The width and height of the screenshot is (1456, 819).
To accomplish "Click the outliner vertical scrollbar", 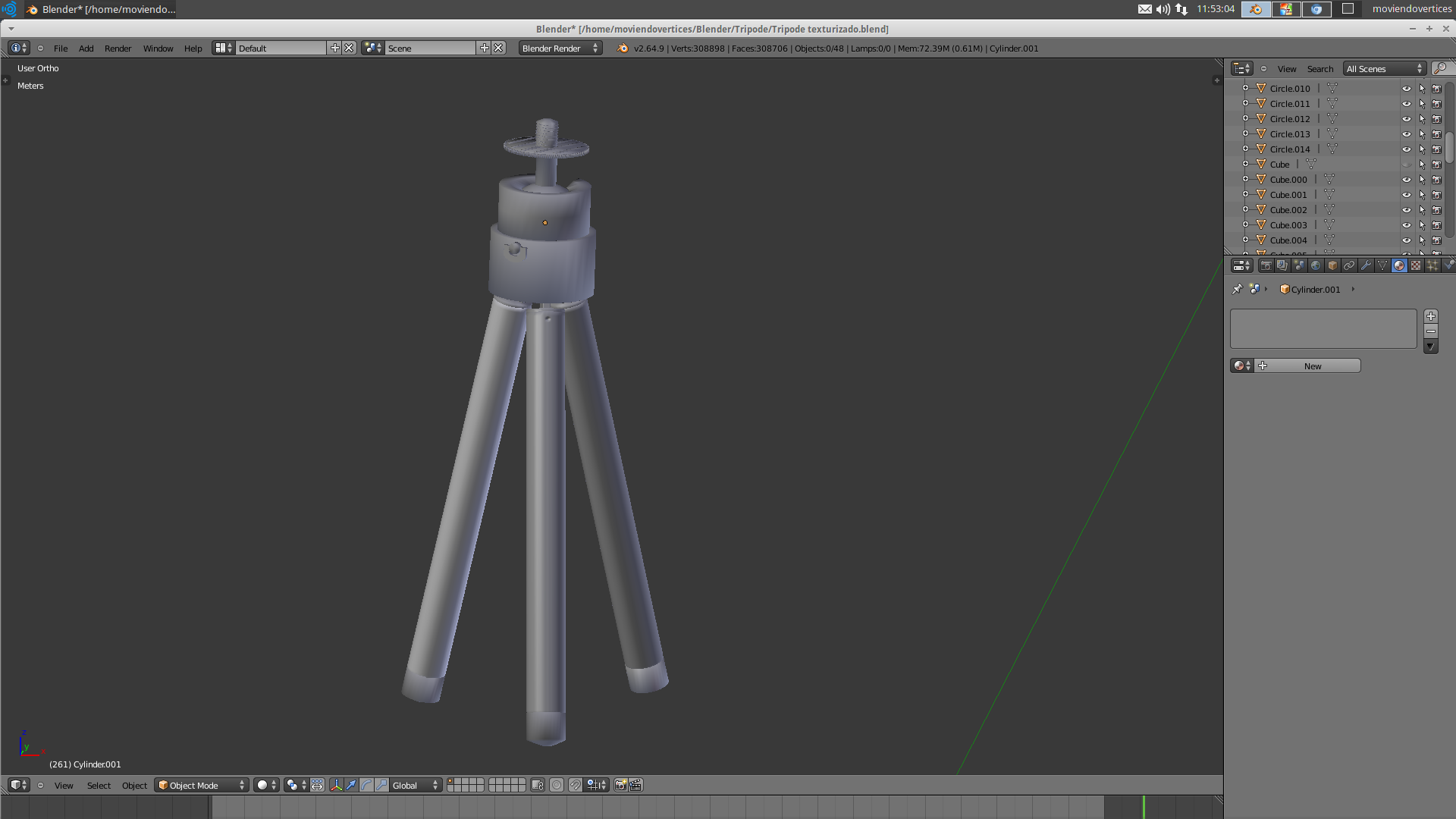I will 1449,148.
